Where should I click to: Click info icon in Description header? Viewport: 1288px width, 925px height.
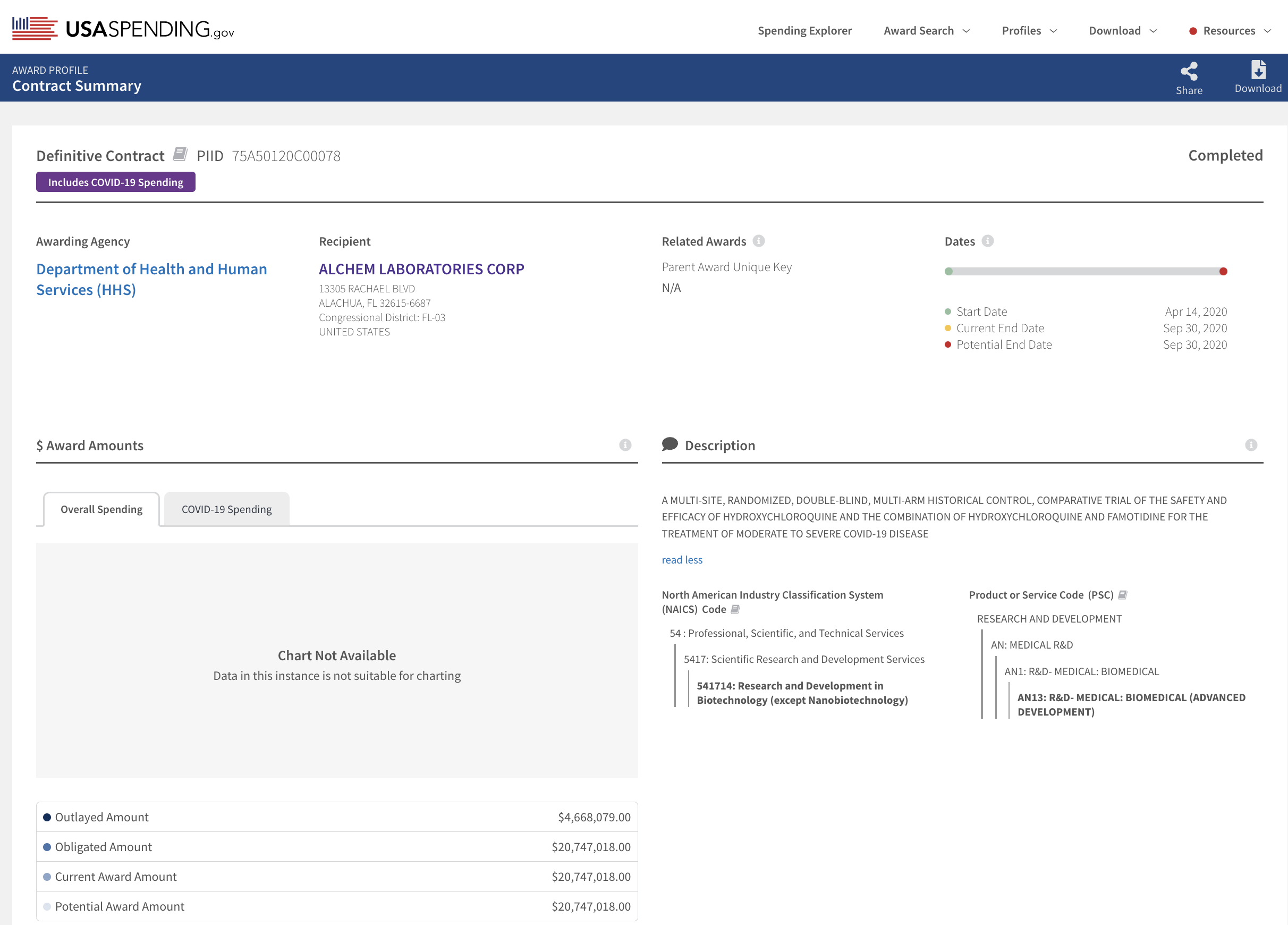click(1251, 445)
